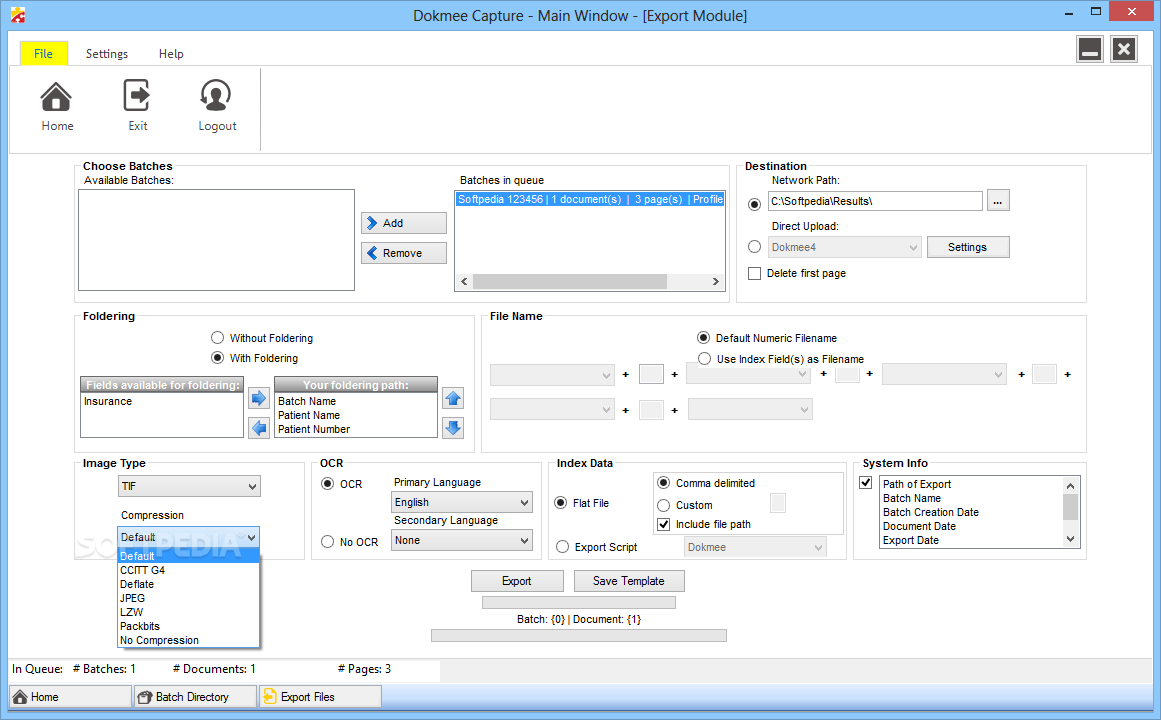Collapse the Compression dropdown

coord(252,537)
